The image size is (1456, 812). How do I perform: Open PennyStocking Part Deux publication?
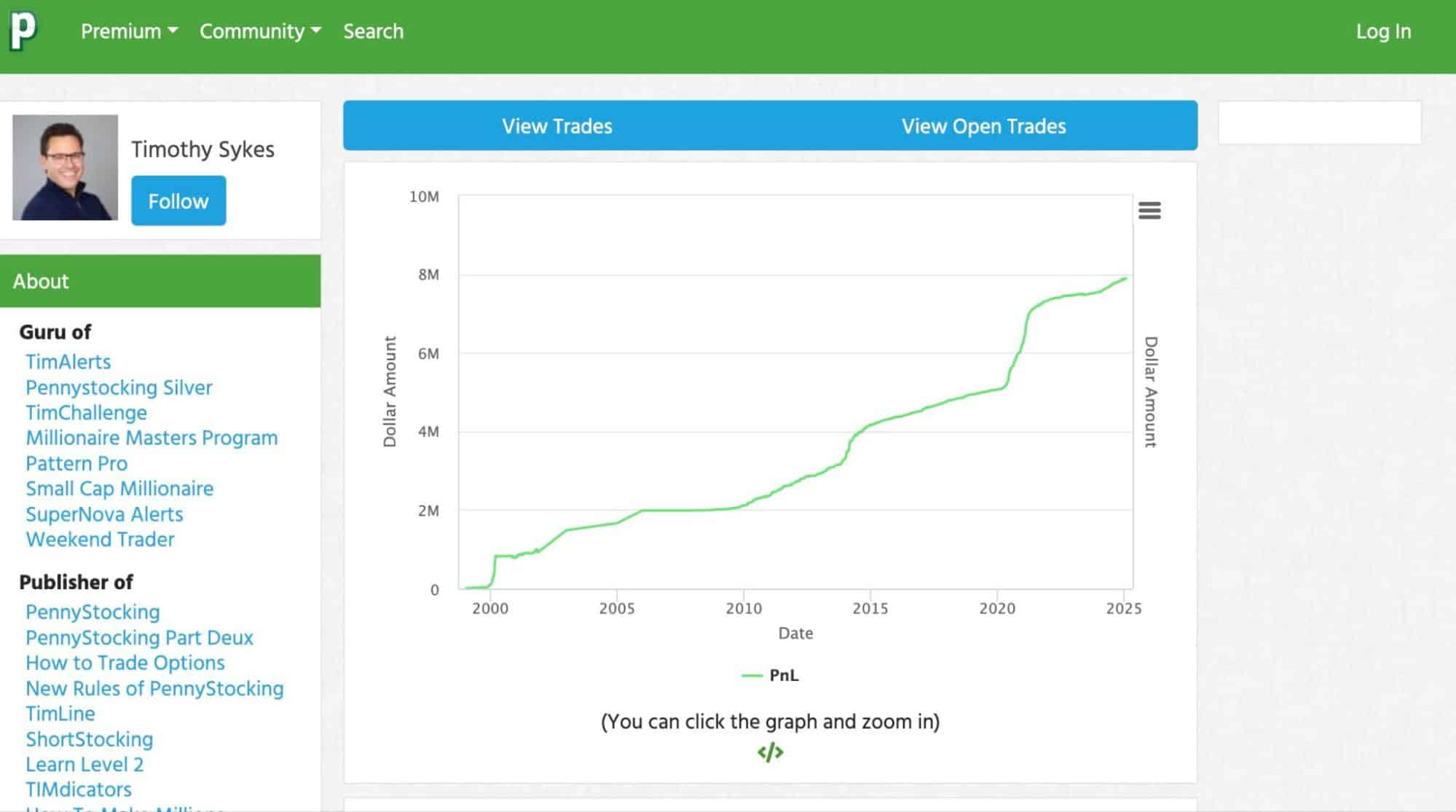click(139, 638)
